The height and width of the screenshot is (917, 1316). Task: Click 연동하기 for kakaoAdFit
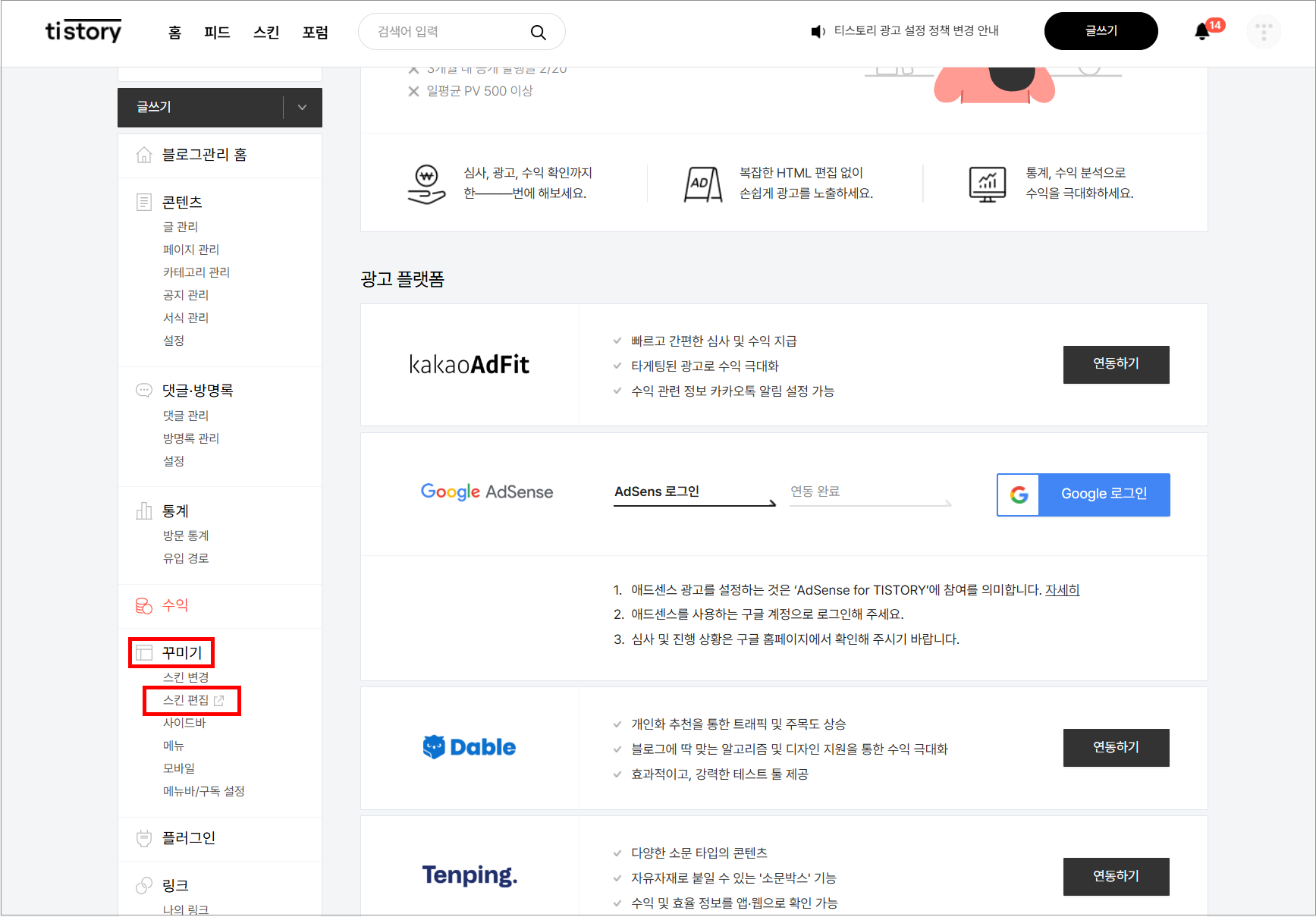(1116, 365)
